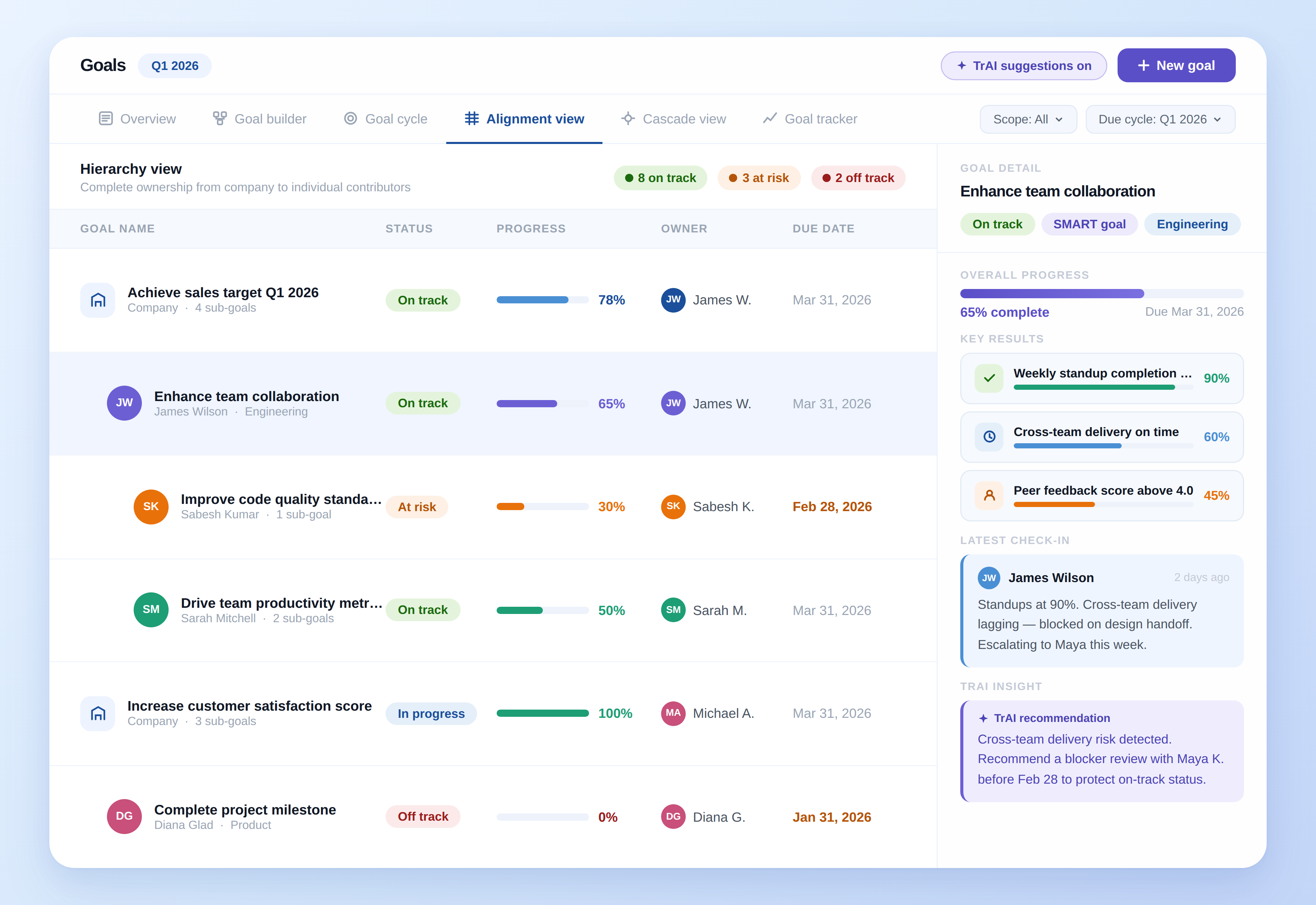Click the DG avatar beside Complete project milestone
Screen dimensions: 1316x905
tap(124, 816)
